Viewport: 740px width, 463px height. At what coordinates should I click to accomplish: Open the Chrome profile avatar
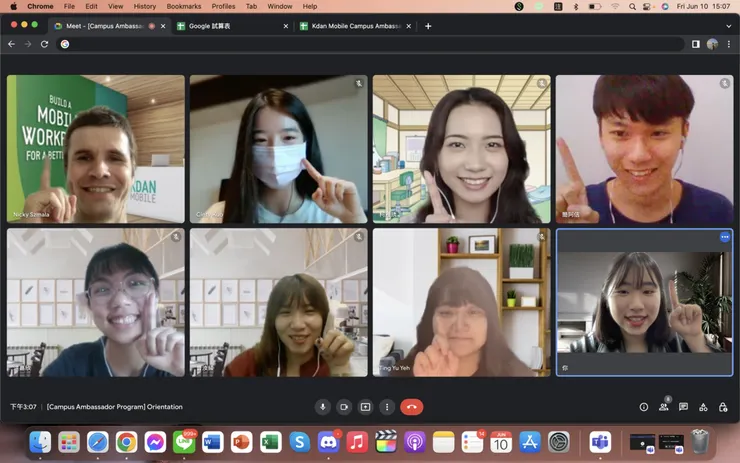click(712, 44)
